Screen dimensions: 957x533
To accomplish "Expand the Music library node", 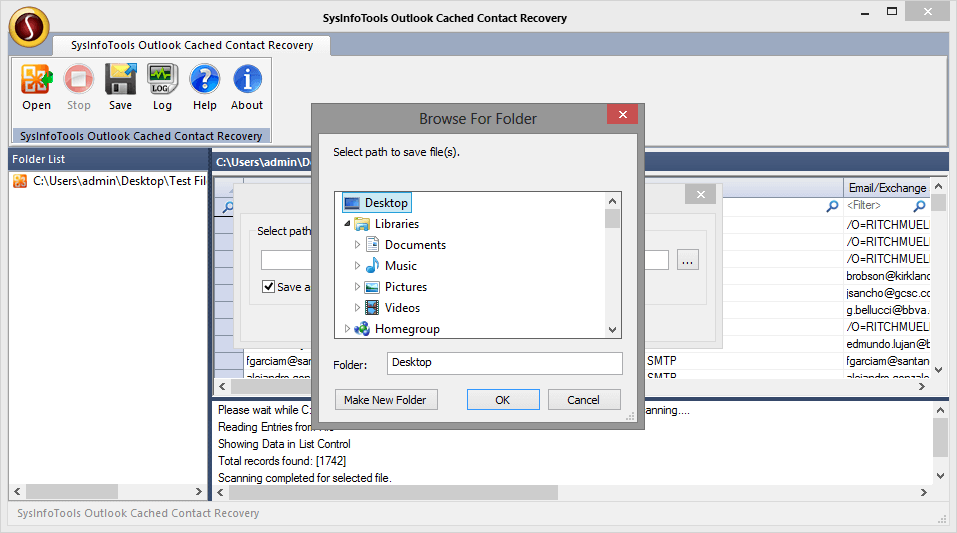I will coord(358,266).
